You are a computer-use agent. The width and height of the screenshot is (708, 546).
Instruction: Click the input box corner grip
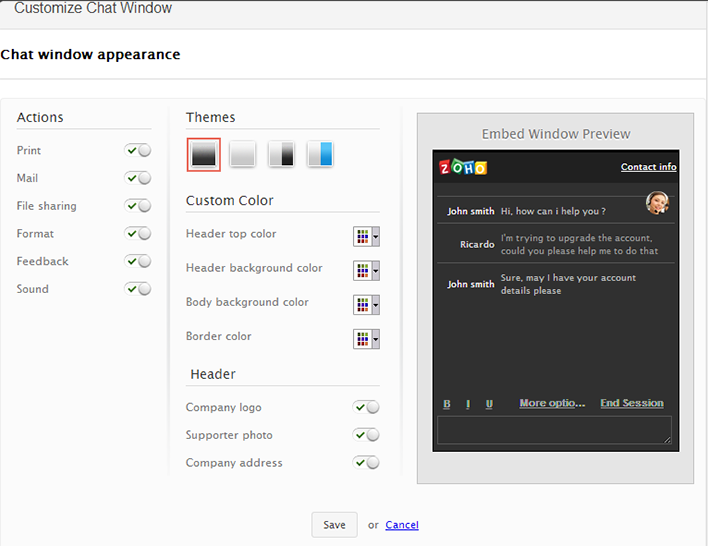click(x=667, y=439)
